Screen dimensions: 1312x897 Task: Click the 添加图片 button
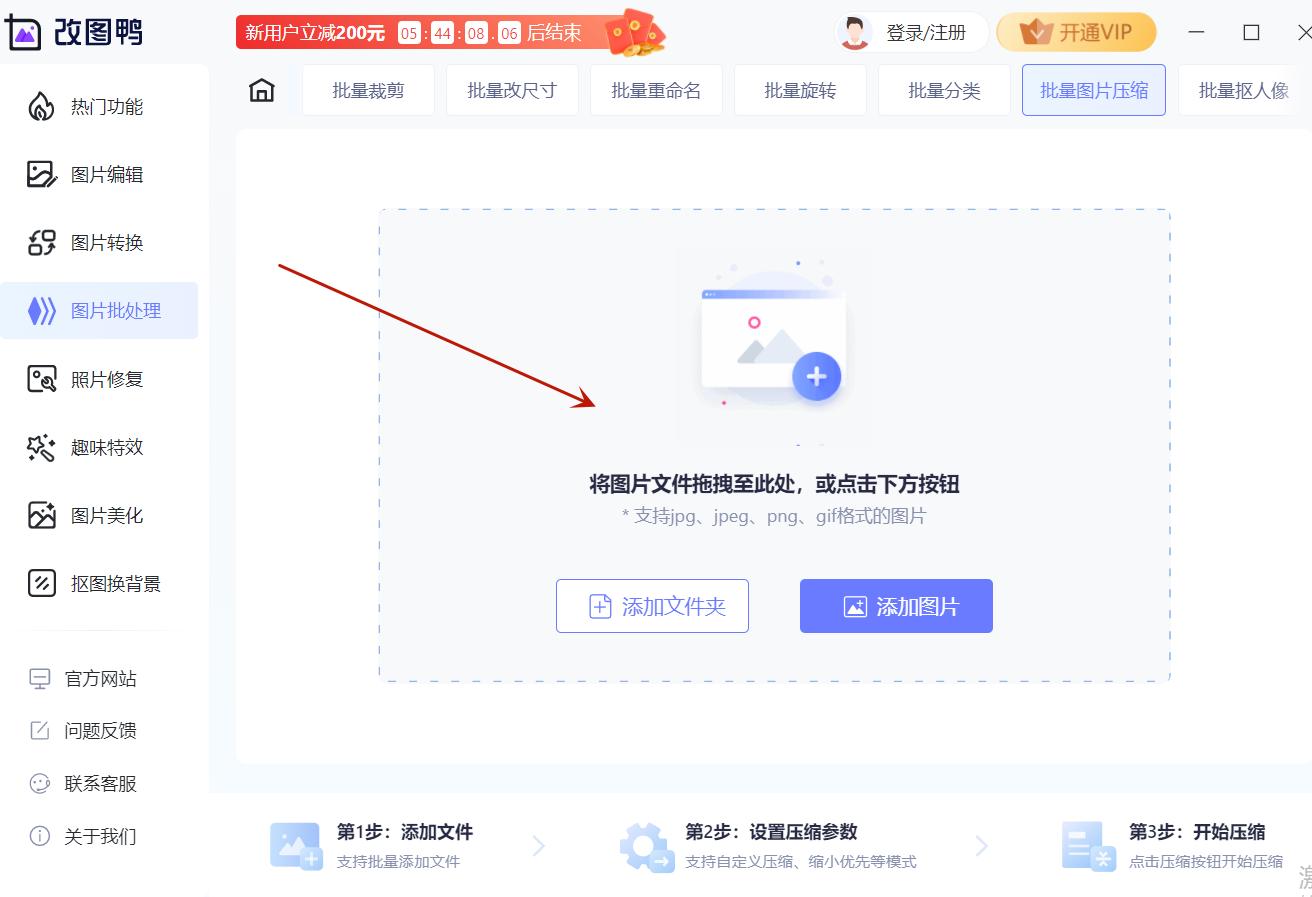click(895, 606)
